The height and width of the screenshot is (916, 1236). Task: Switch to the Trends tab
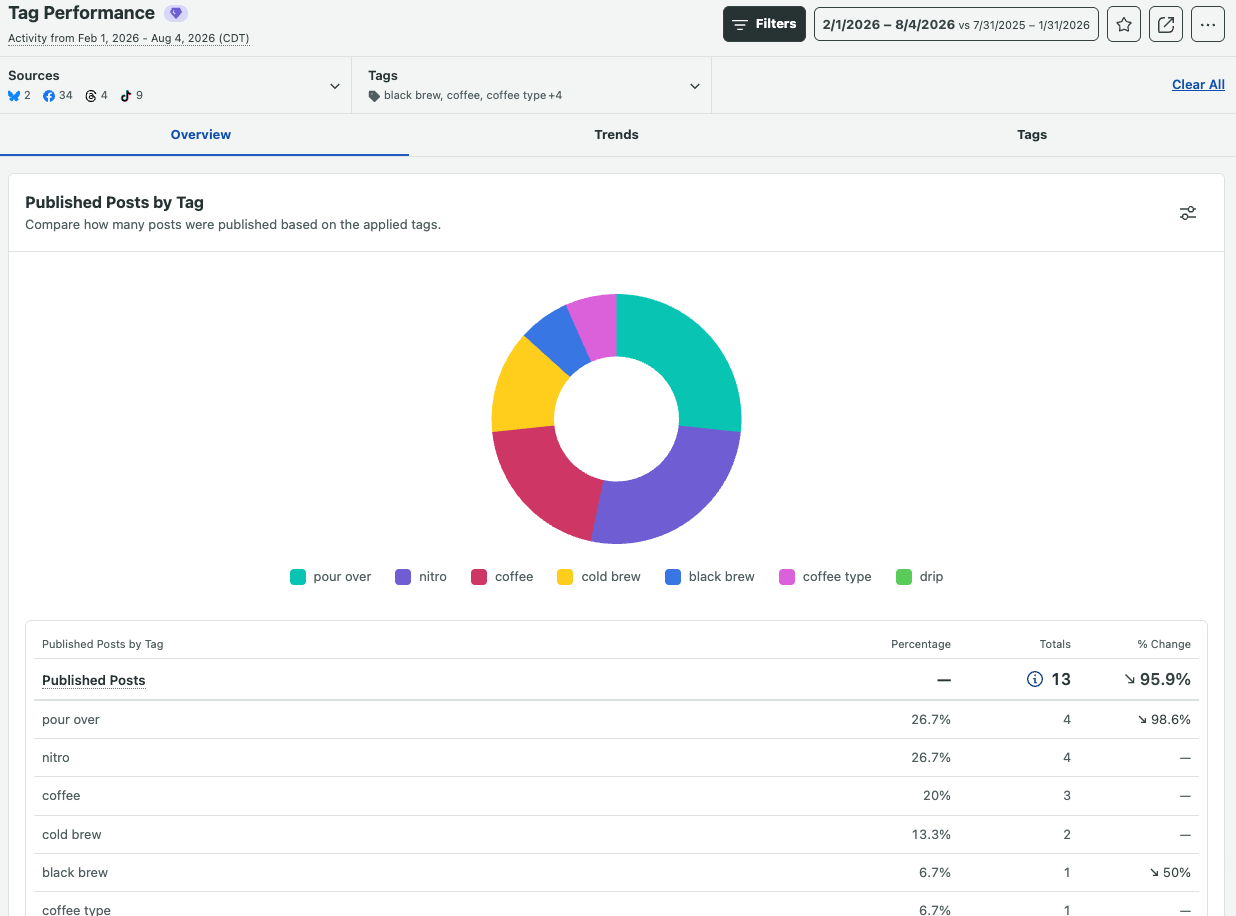tap(616, 135)
